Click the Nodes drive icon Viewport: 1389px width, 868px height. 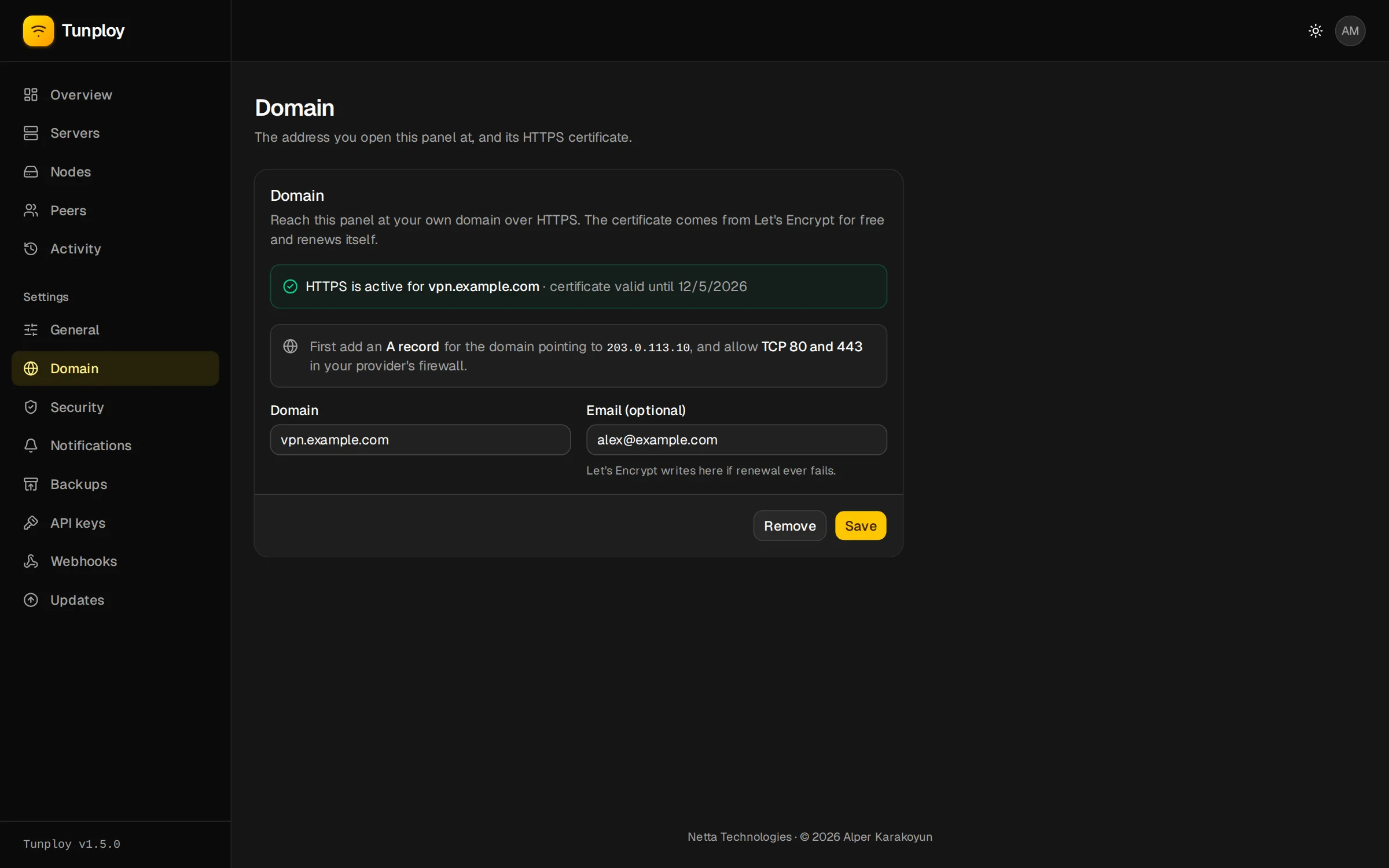pyautogui.click(x=31, y=172)
